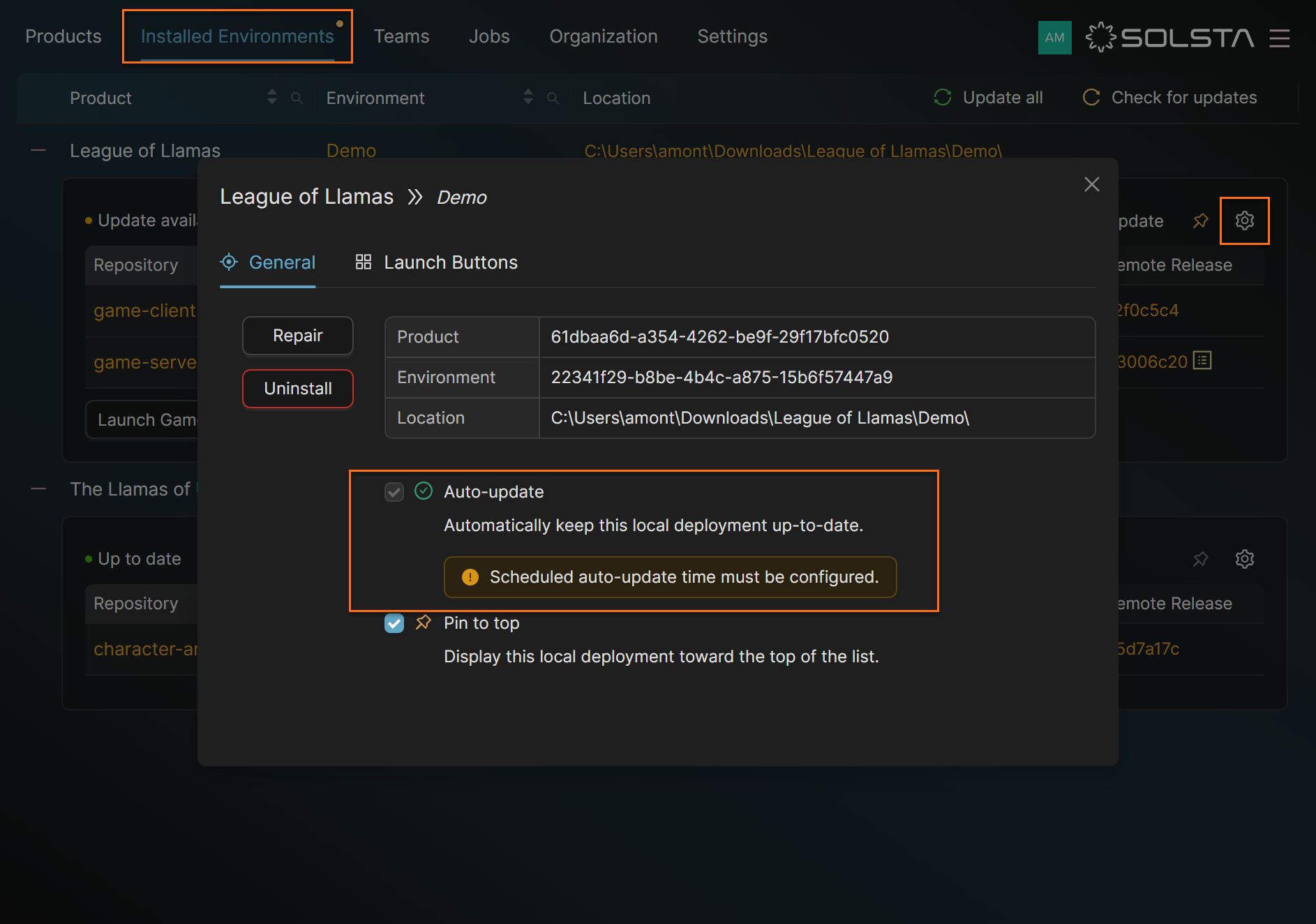Click the 3006c20 remote release value
This screenshot has width=1316, height=924.
(x=1153, y=362)
